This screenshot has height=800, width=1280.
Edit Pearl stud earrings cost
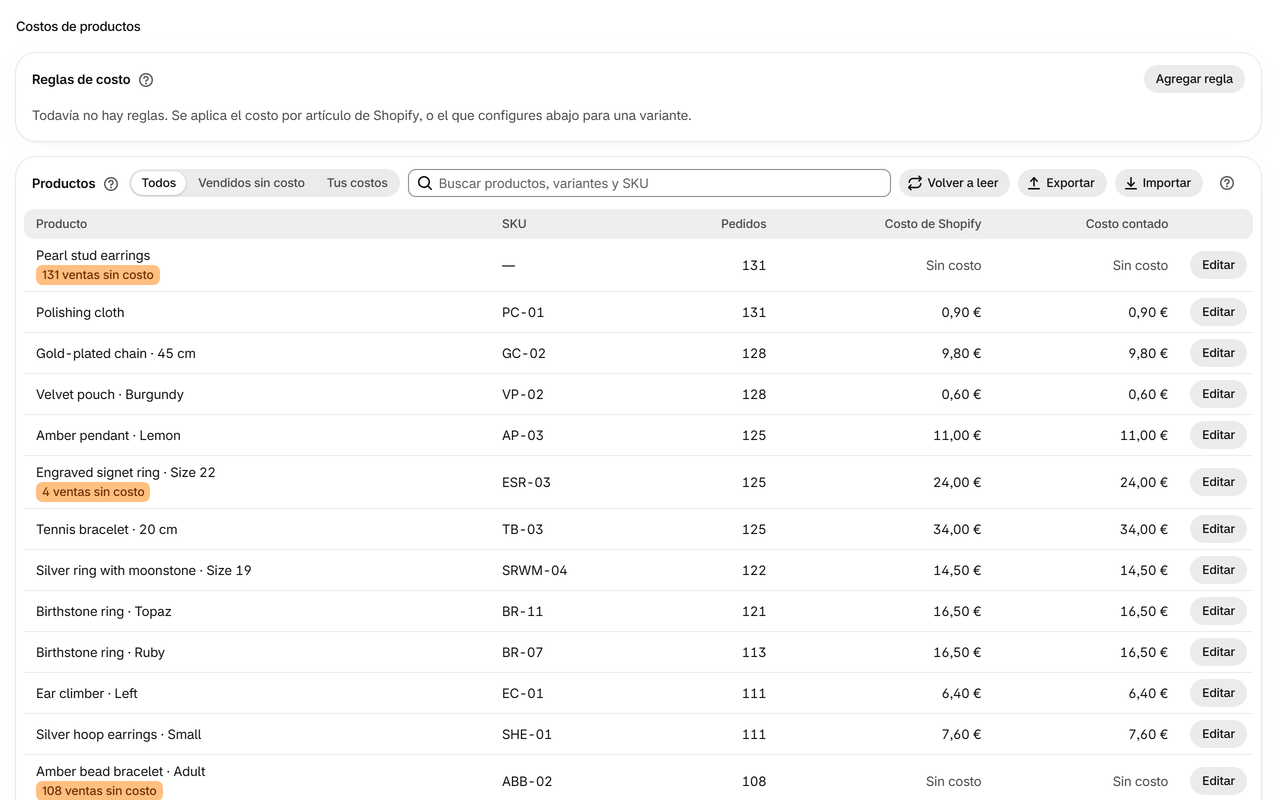[x=1218, y=265]
